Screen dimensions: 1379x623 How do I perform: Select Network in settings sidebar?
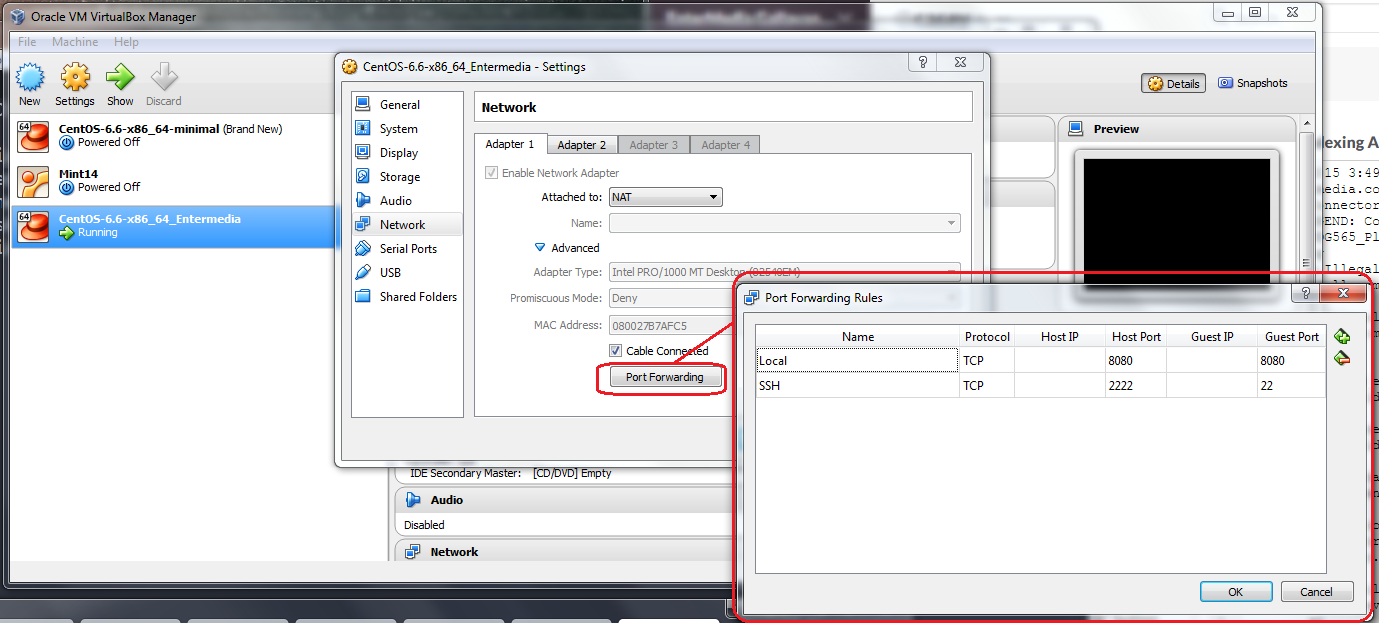point(407,225)
